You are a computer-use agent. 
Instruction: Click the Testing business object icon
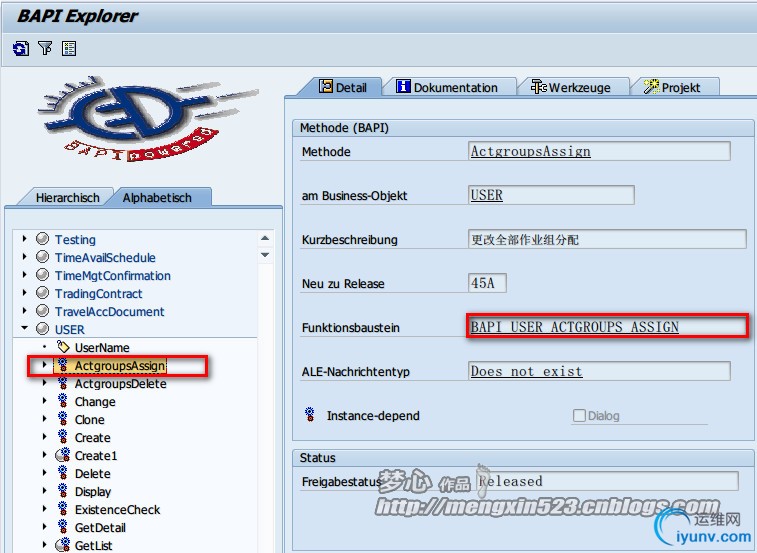pyautogui.click(x=42, y=239)
